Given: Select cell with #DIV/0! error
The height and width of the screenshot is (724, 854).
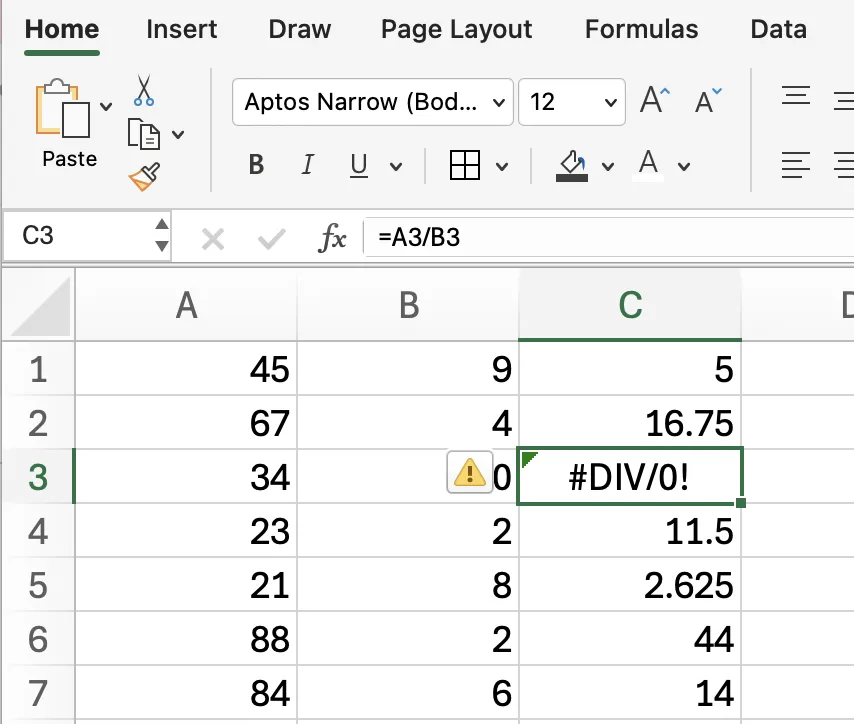Looking at the screenshot, I should pos(630,477).
